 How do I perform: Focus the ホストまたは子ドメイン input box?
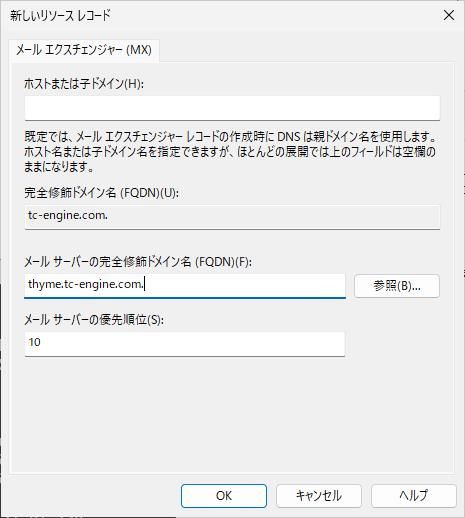[x=232, y=108]
